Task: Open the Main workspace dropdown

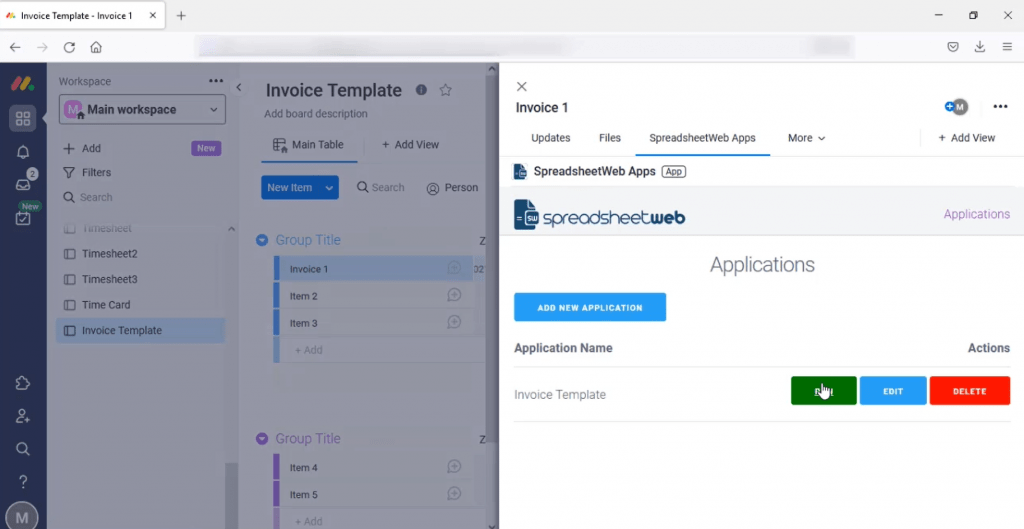Action: point(142,110)
